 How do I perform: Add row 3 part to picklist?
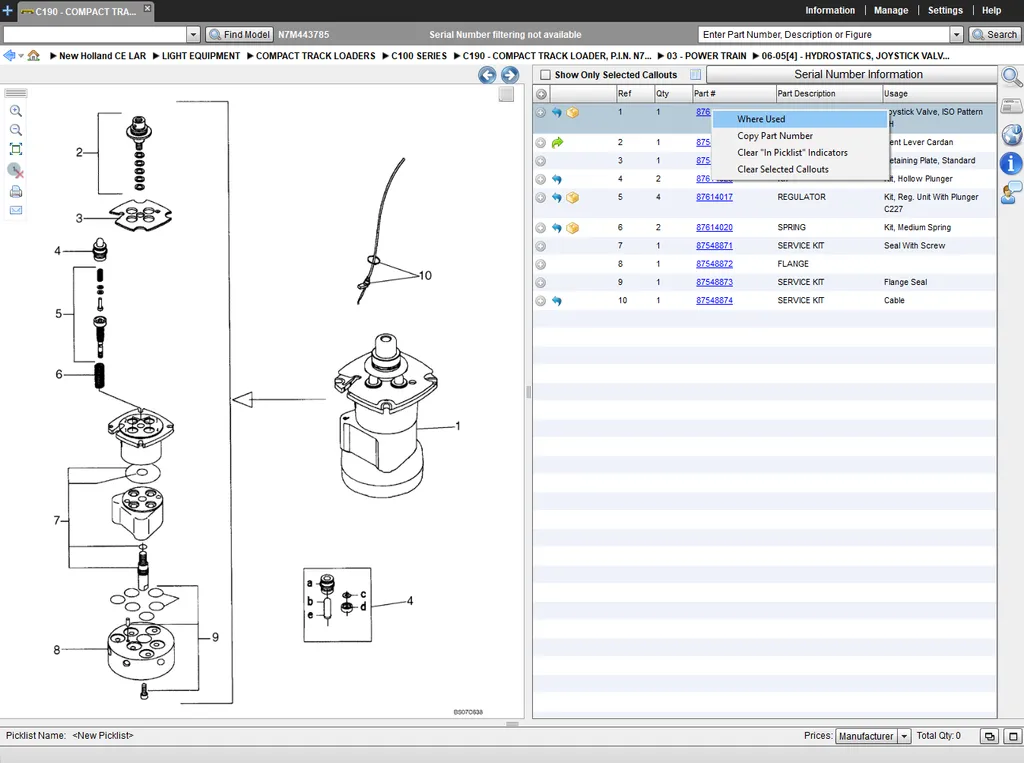(541, 161)
